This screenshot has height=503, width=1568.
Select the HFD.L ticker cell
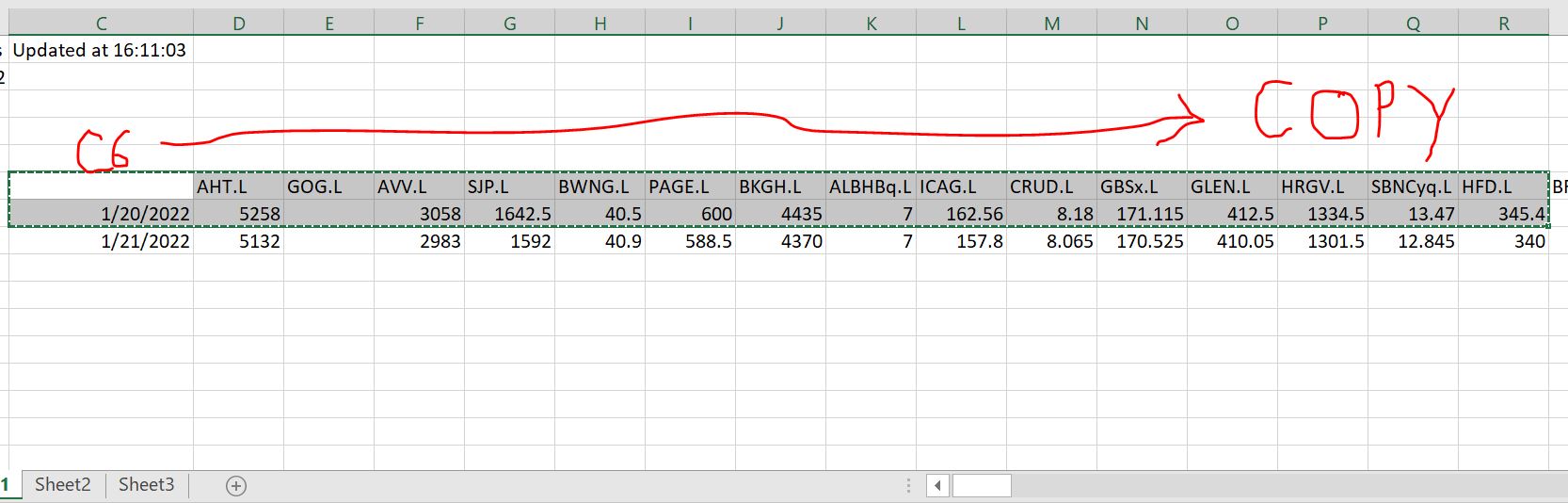coord(1503,187)
